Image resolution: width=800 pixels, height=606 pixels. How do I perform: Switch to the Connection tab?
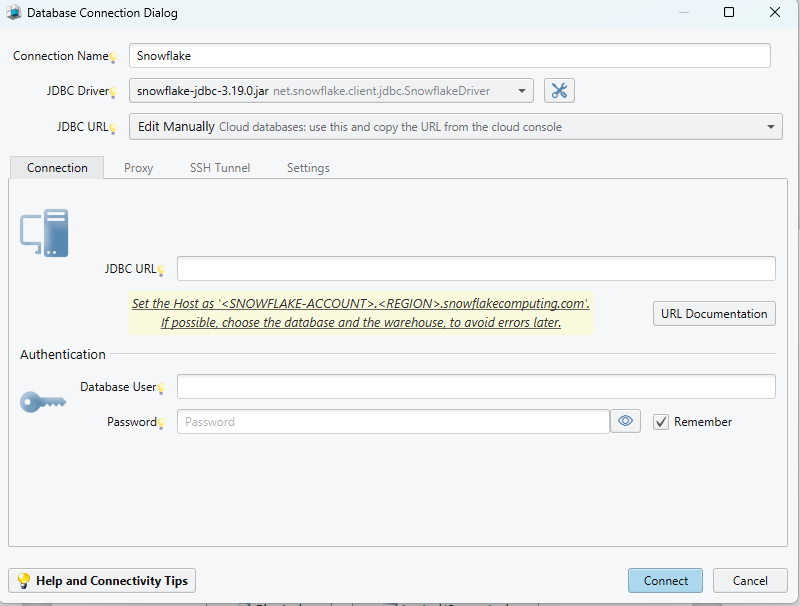pyautogui.click(x=57, y=168)
